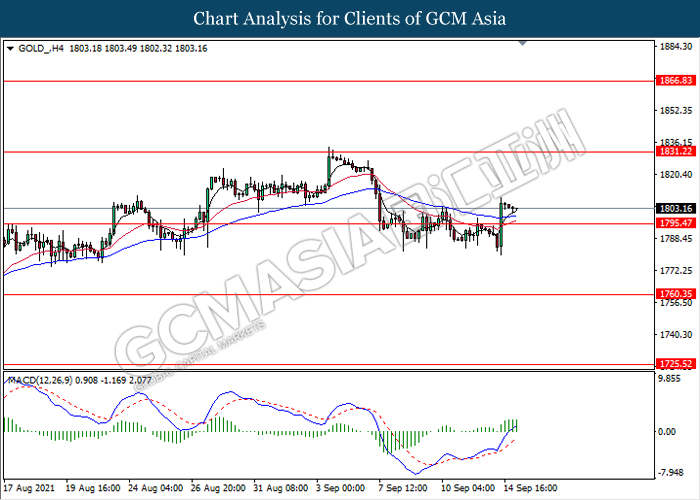
Task: Click the 1803.16 current price label
Action: tap(676, 208)
